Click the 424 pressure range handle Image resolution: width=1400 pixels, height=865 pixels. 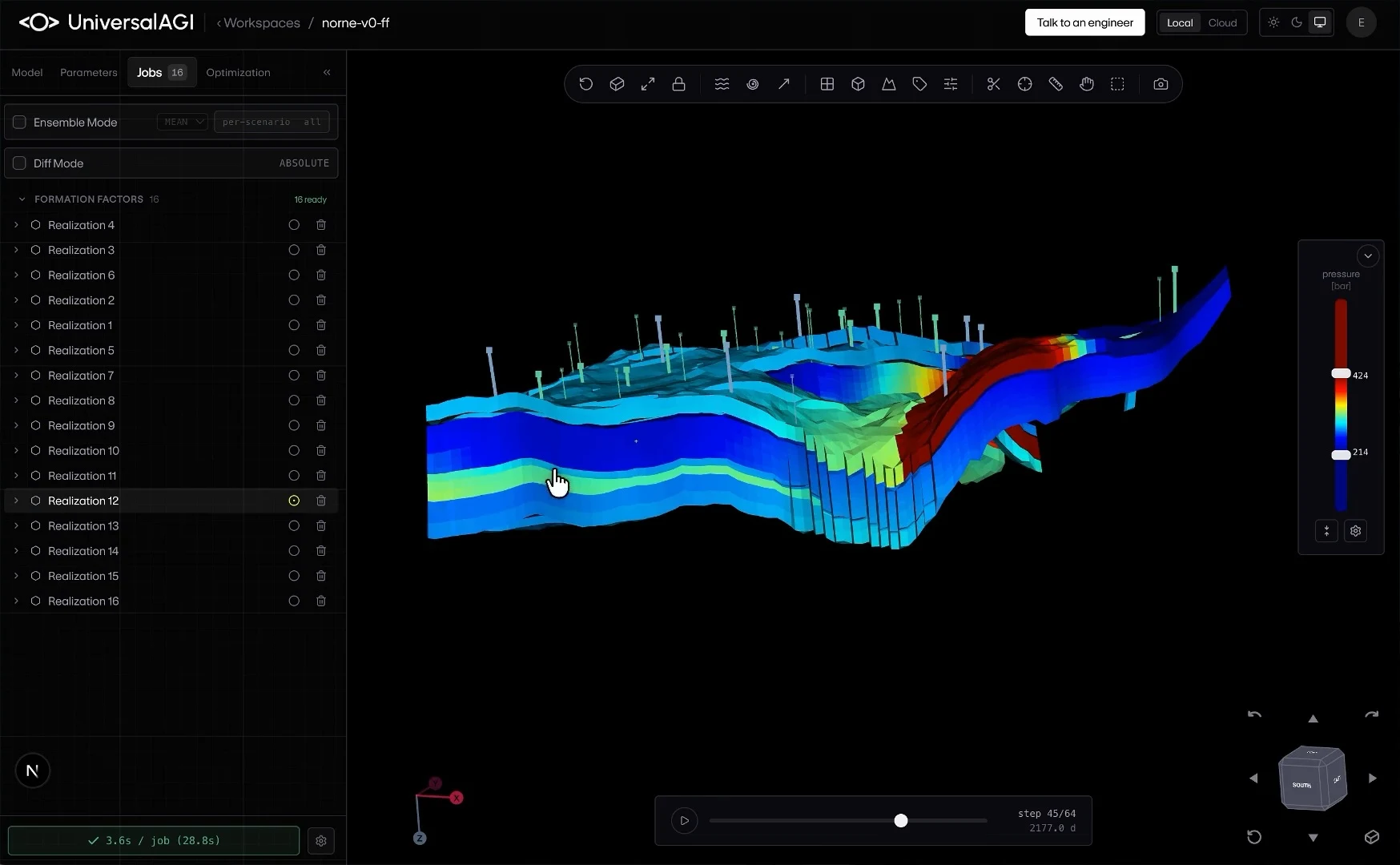click(x=1341, y=374)
